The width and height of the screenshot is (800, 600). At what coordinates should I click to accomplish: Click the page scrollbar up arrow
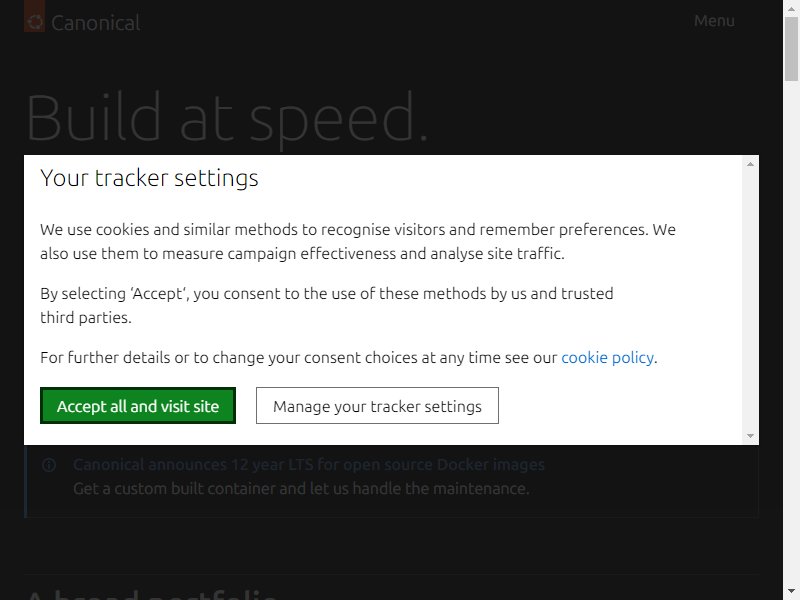click(791, 9)
